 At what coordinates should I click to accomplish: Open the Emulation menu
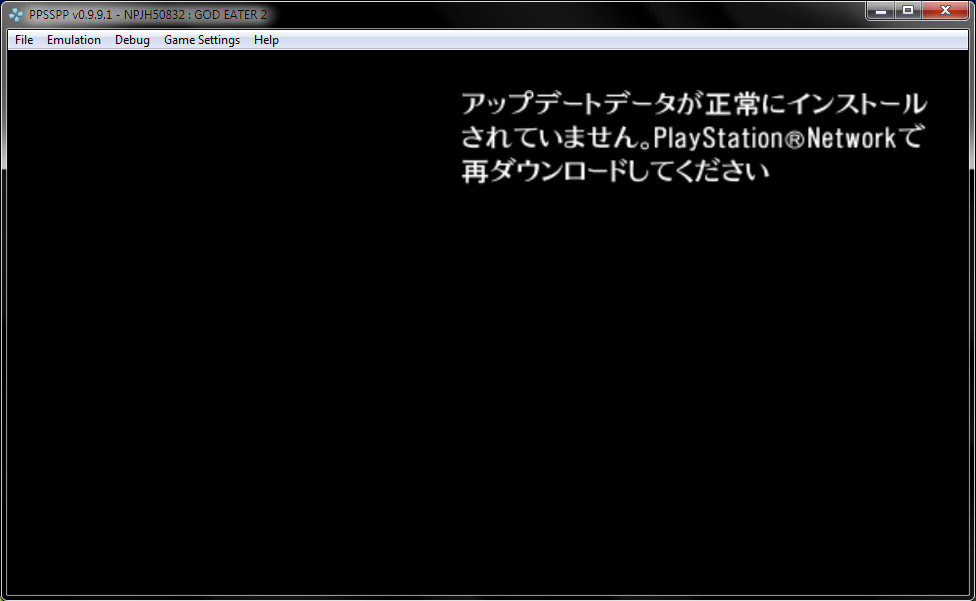coord(74,40)
